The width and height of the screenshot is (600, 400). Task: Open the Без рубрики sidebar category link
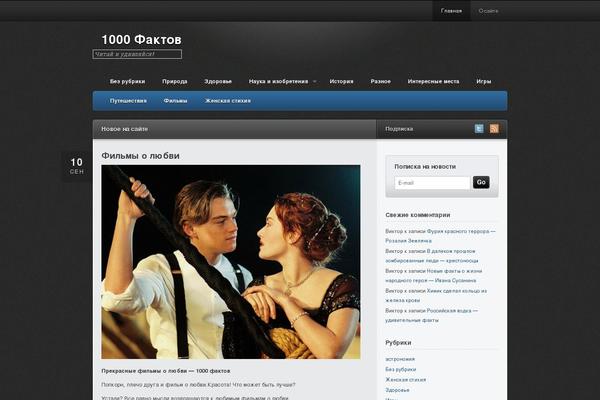pos(401,369)
